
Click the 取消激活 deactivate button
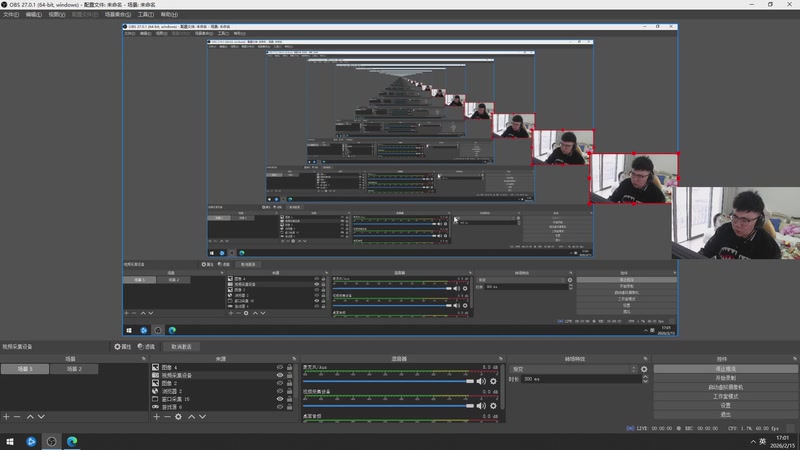[x=181, y=346]
